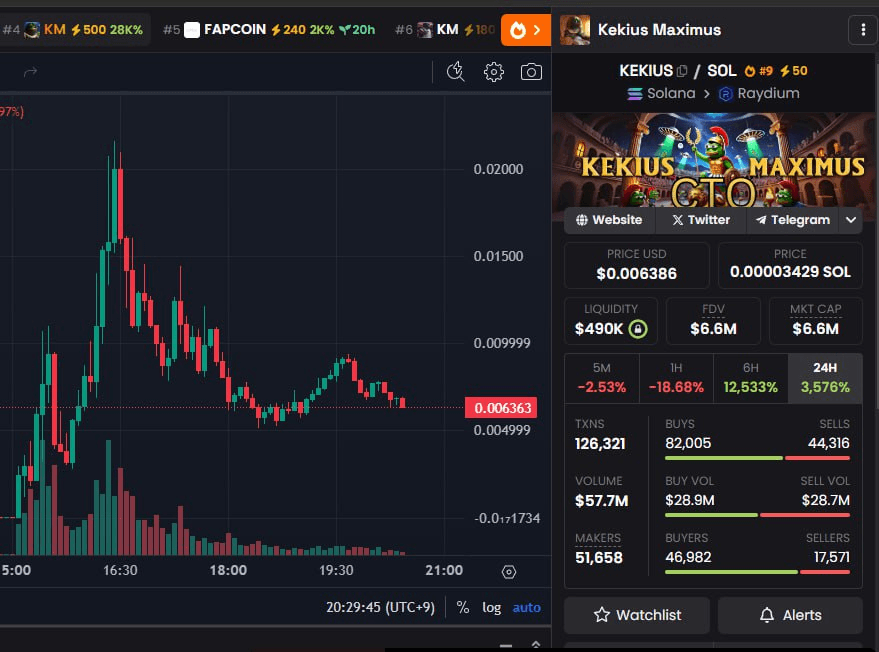This screenshot has height=652, width=879.
Task: Click the PRICE USD $0.006386 box
Action: (637, 265)
